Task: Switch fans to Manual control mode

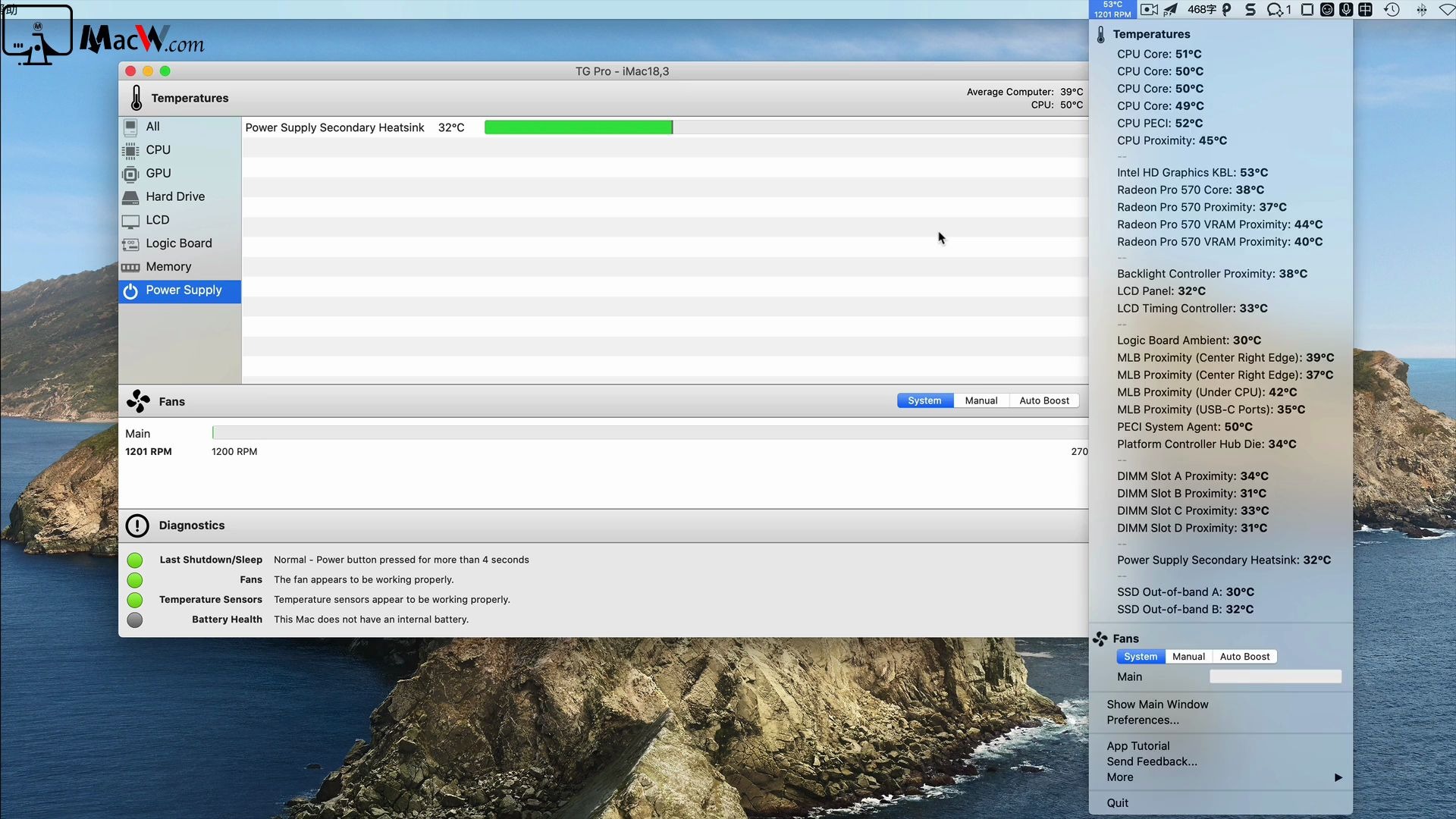Action: tap(980, 400)
